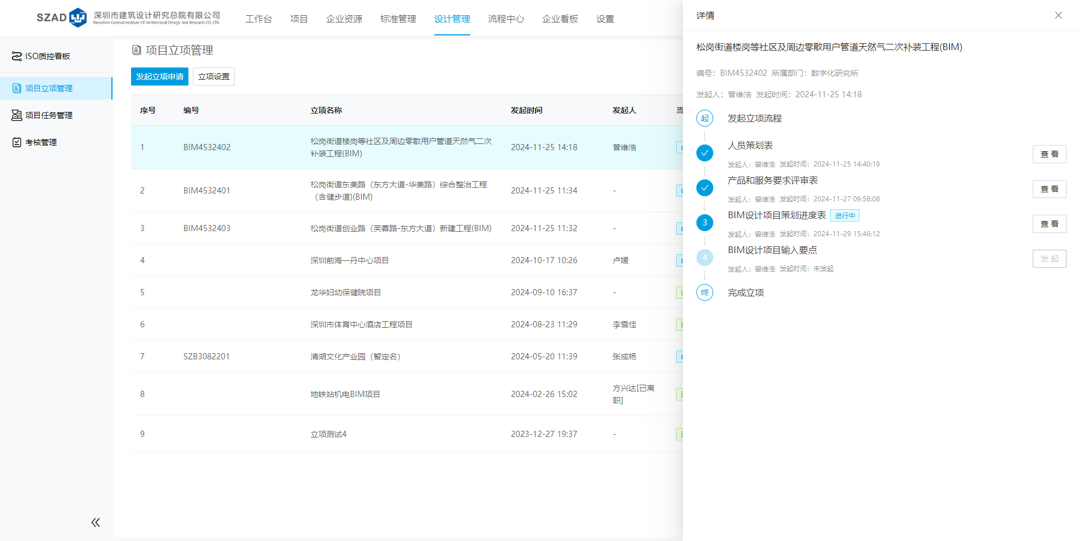The height and width of the screenshot is (541, 1080).
Task: Click the 项目立项管理 sidebar icon
Action: [x=16, y=89]
